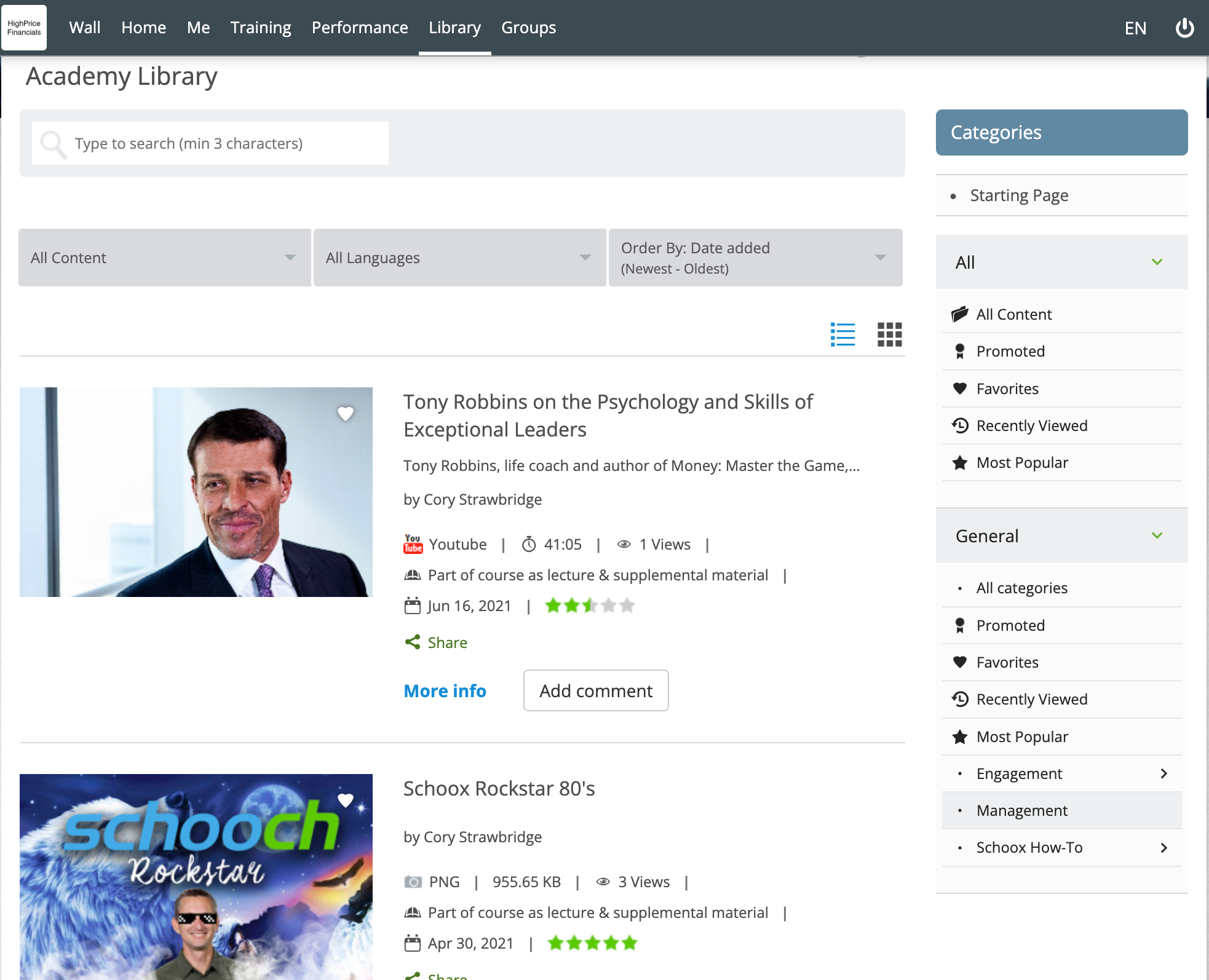Favorite the Tony Robbins video with heart
The image size is (1209, 980).
coord(346,414)
